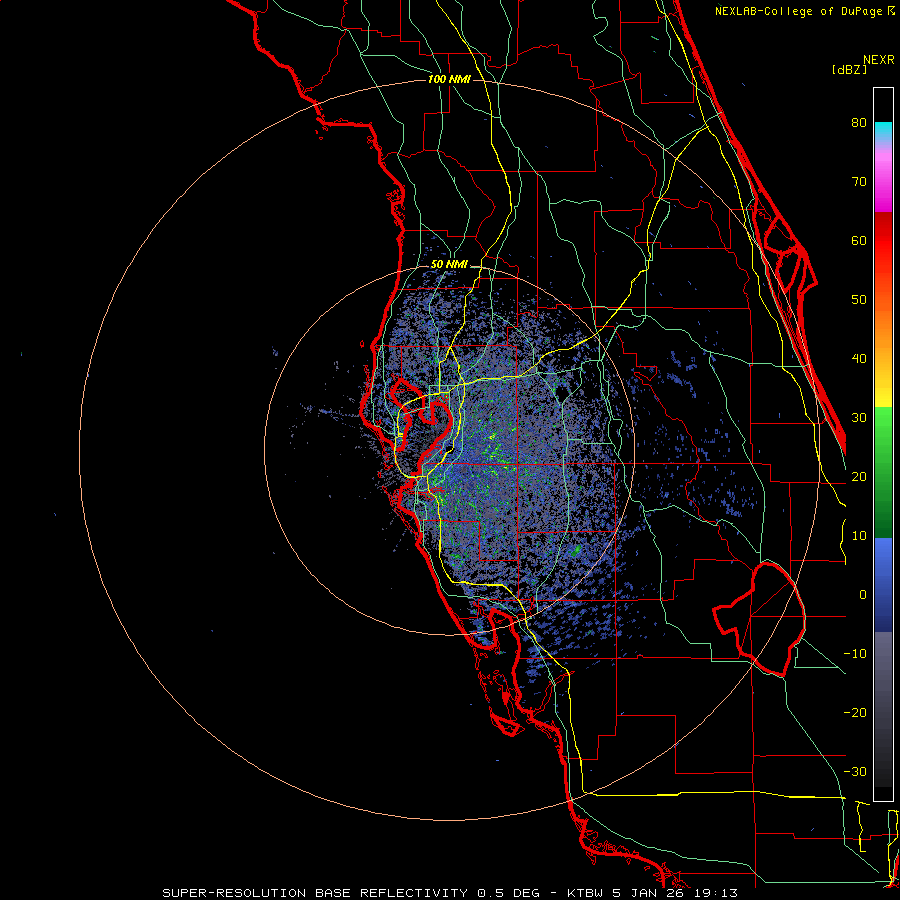Viewport: 900px width, 900px height.
Task: Click the -10 value on dBZ scale
Action: point(855,654)
